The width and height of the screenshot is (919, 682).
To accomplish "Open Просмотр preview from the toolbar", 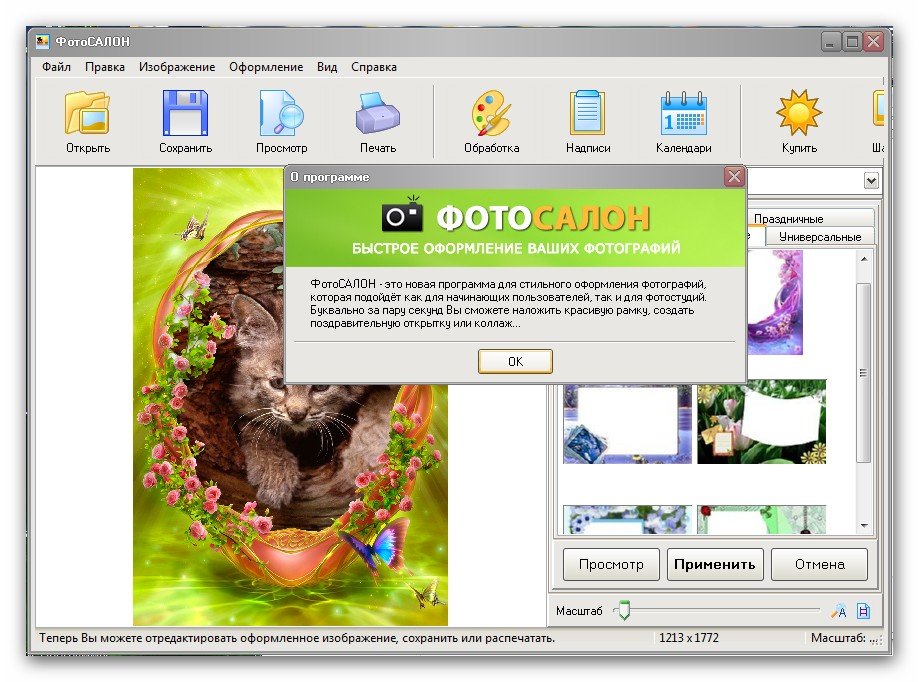I will [281, 113].
